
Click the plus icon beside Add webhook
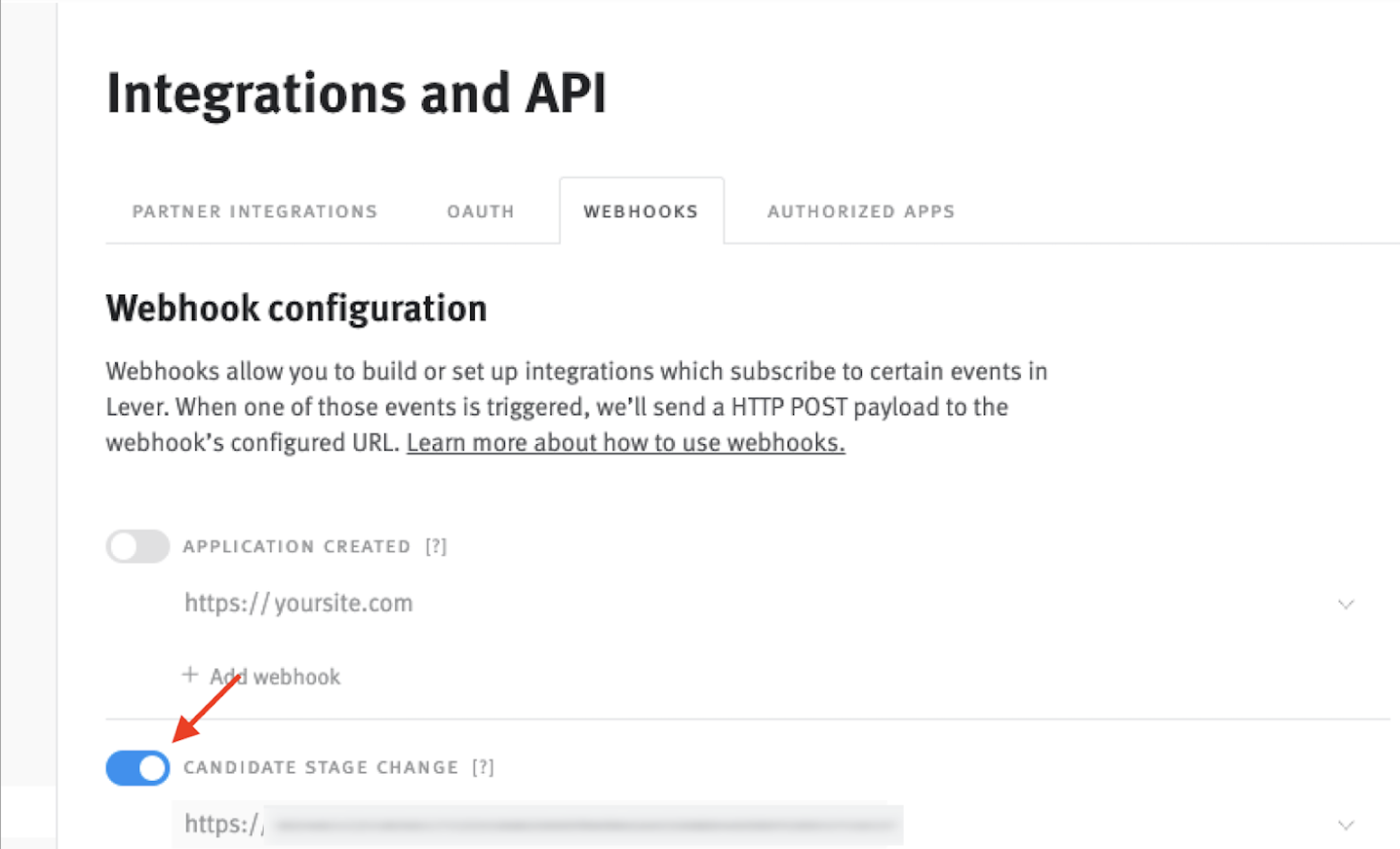(190, 675)
